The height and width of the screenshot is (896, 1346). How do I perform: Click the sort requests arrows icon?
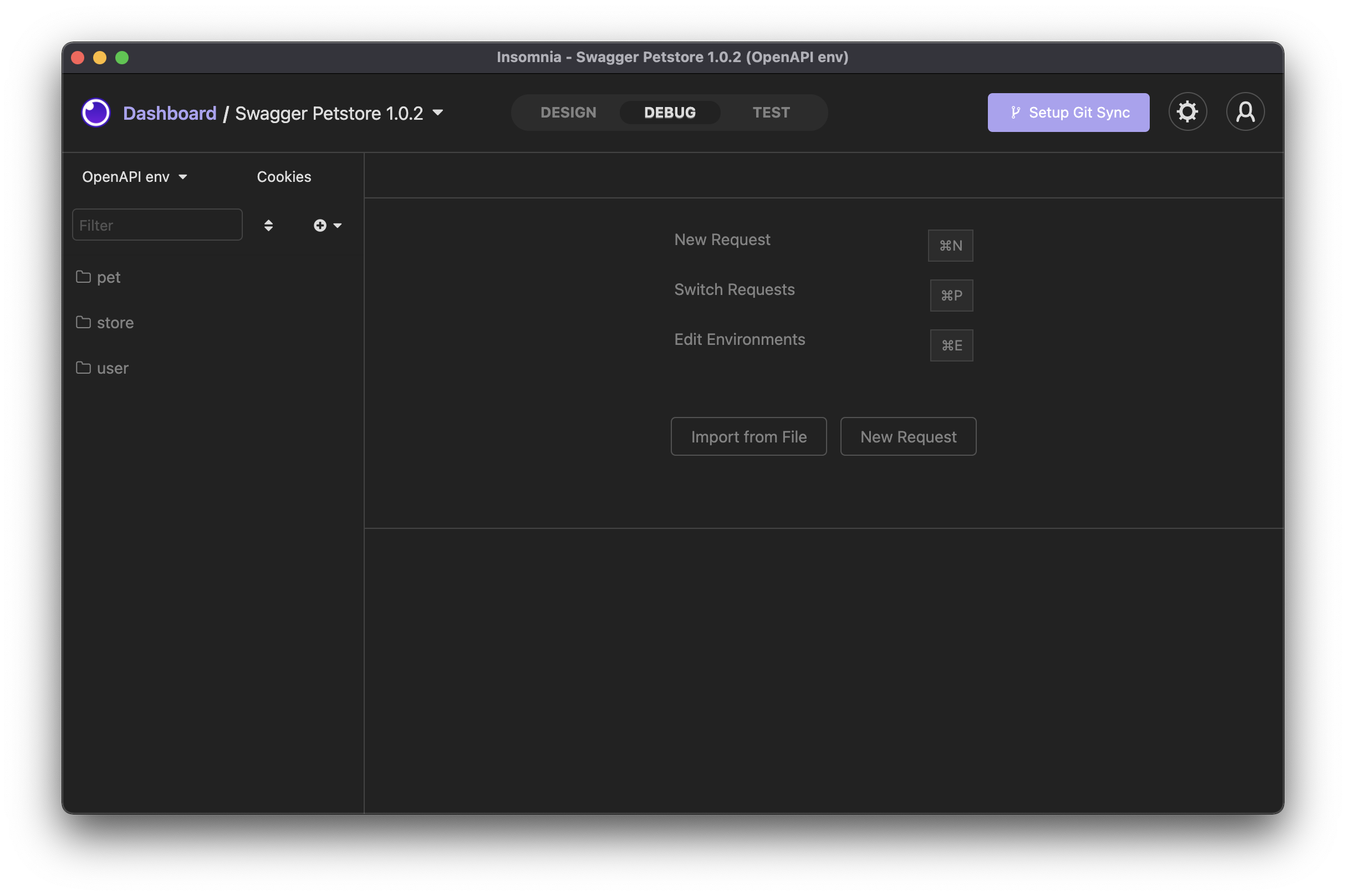pyautogui.click(x=268, y=226)
